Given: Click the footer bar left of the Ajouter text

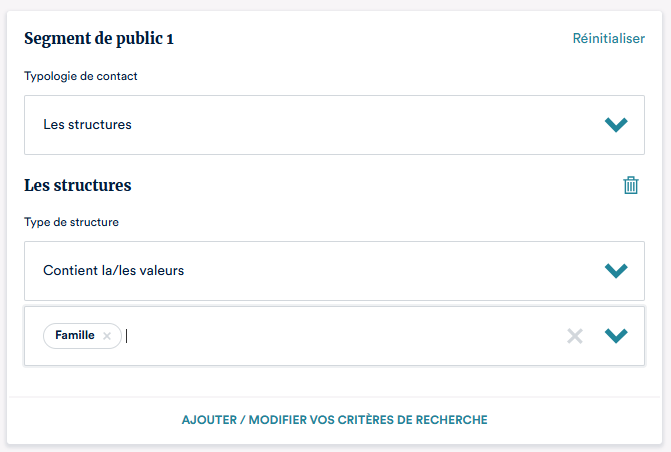Looking at the screenshot, I should click(x=90, y=420).
